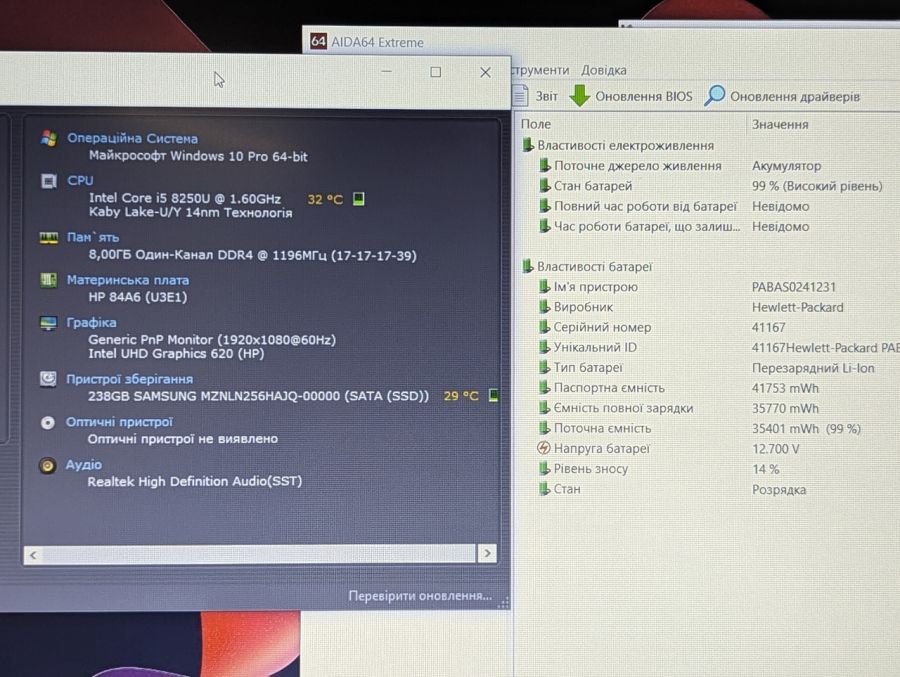Image resolution: width=900 pixels, height=677 pixels.
Task: Click the magnifier icon for driver updates
Action: (715, 95)
